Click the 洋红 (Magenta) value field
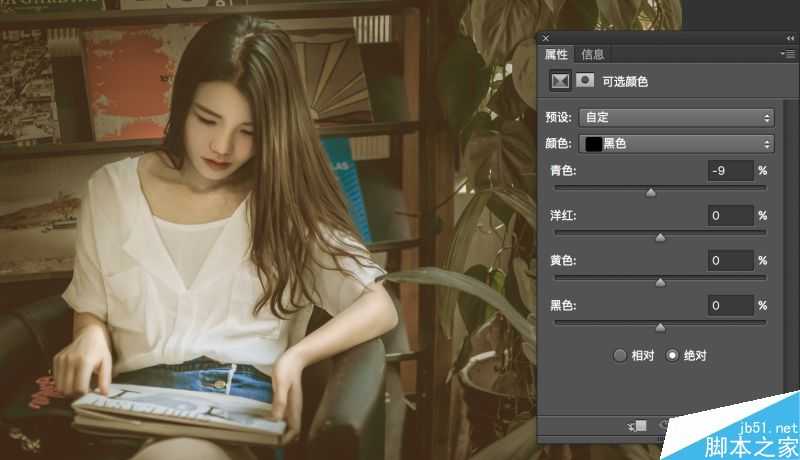The image size is (800, 460). [729, 216]
